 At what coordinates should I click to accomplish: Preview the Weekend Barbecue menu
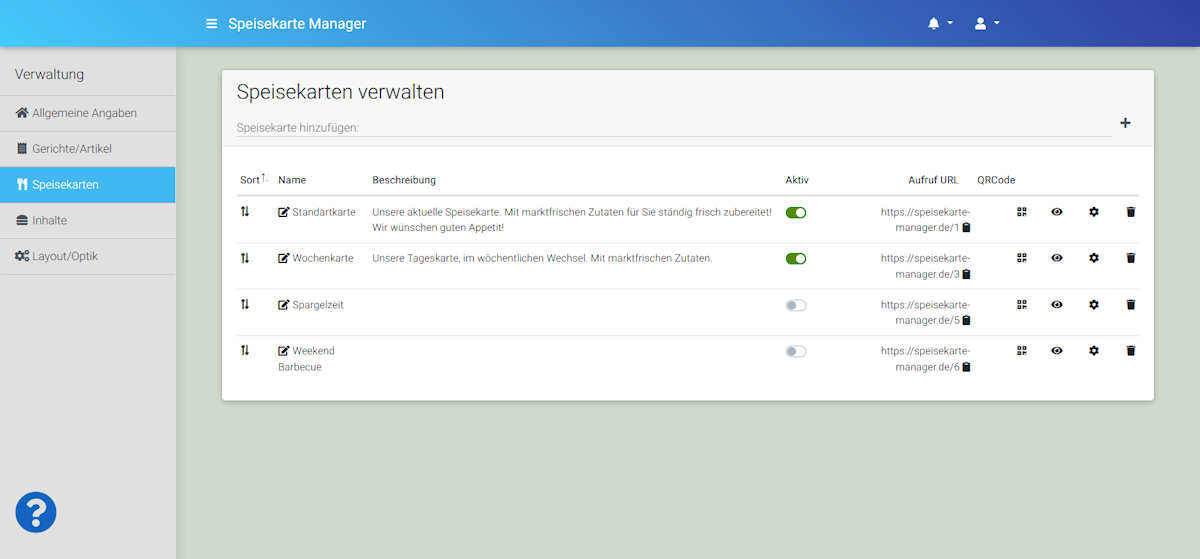1057,351
